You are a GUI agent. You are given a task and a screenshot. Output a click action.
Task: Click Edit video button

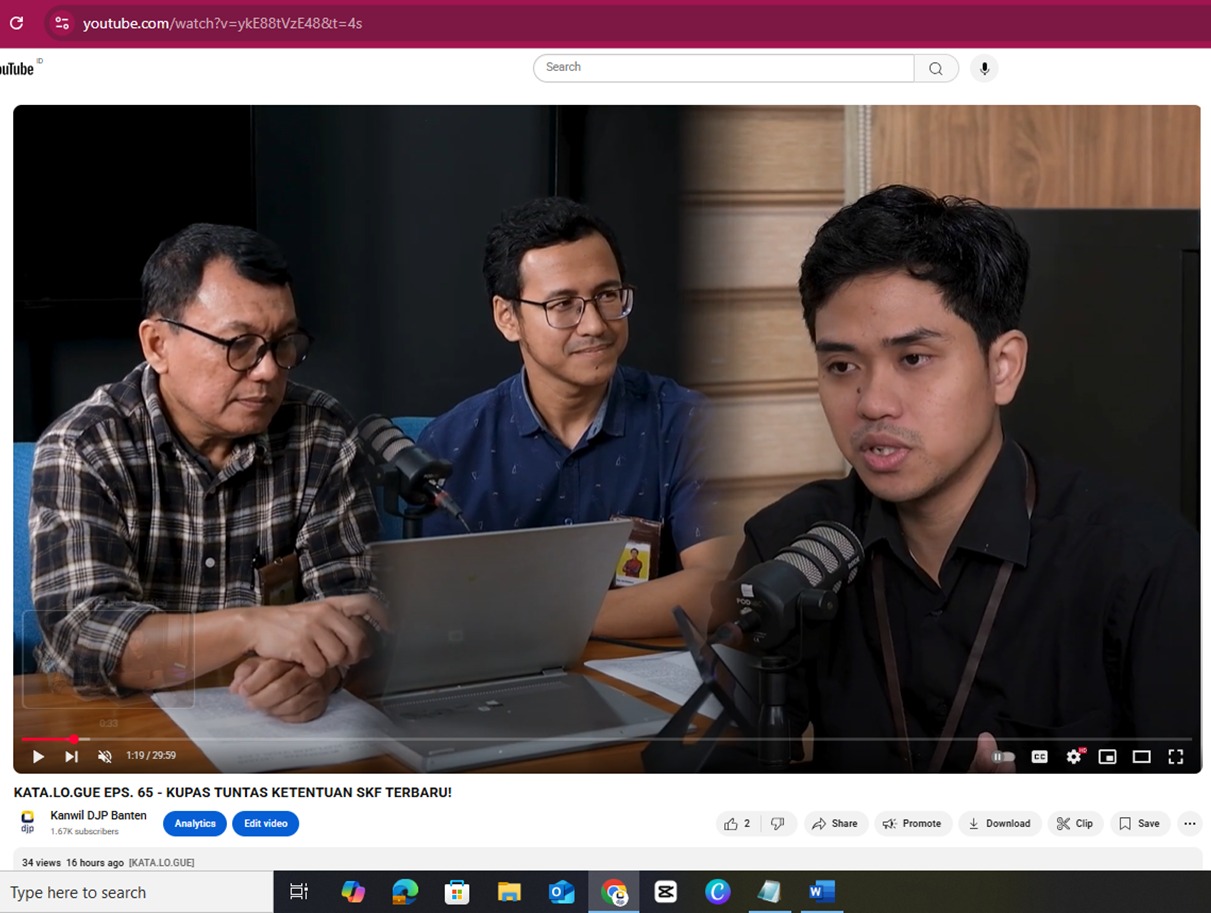pyautogui.click(x=265, y=824)
